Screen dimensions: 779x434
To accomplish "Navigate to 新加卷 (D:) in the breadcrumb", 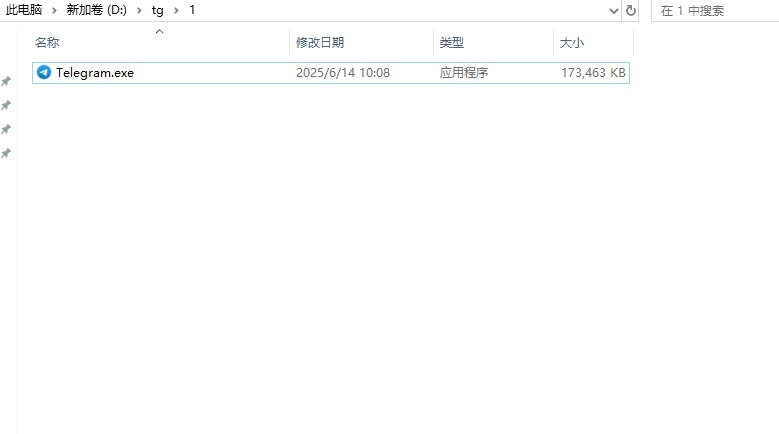I will [x=96, y=10].
